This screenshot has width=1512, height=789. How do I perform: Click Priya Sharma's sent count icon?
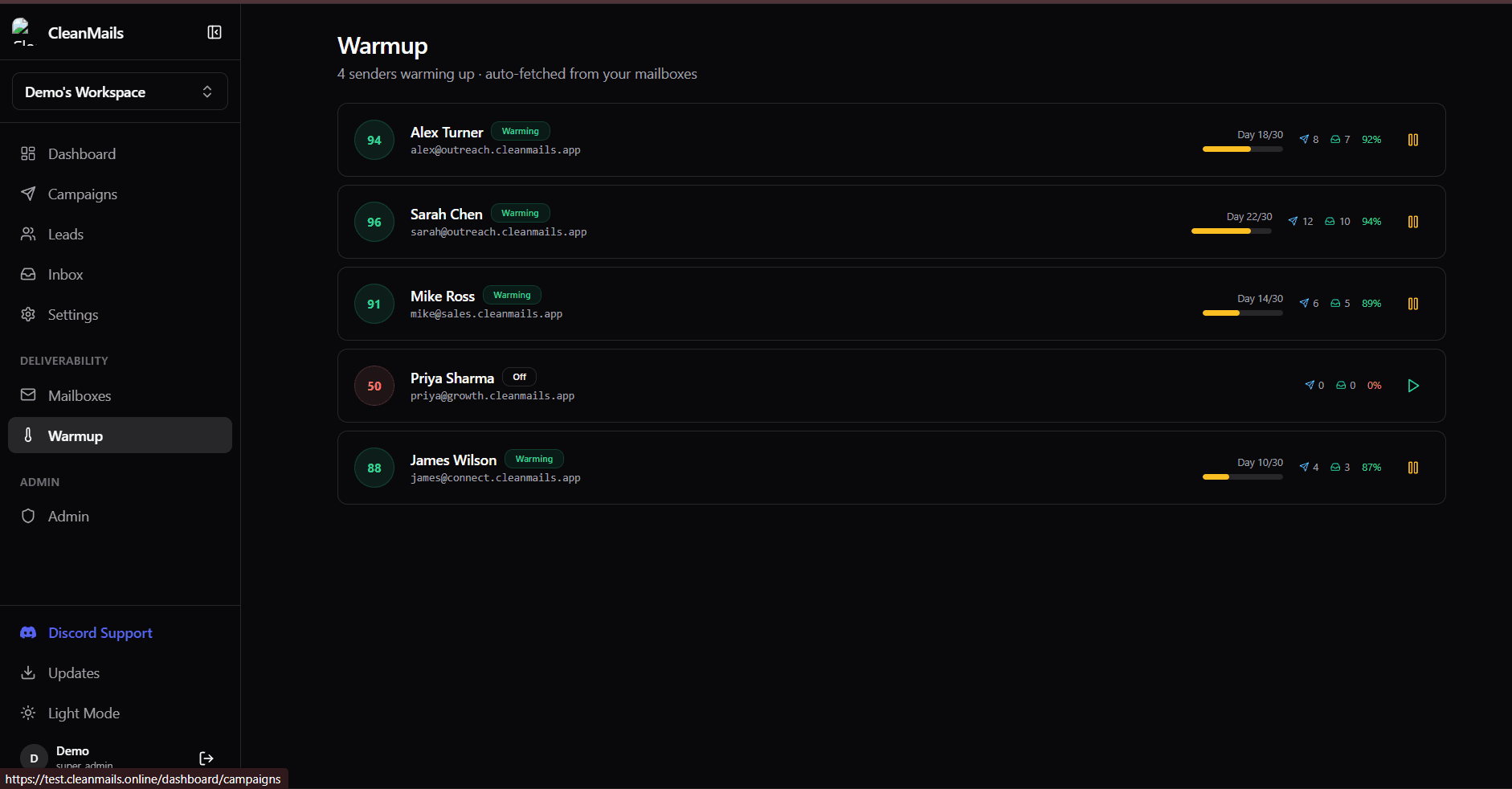tap(1310, 385)
